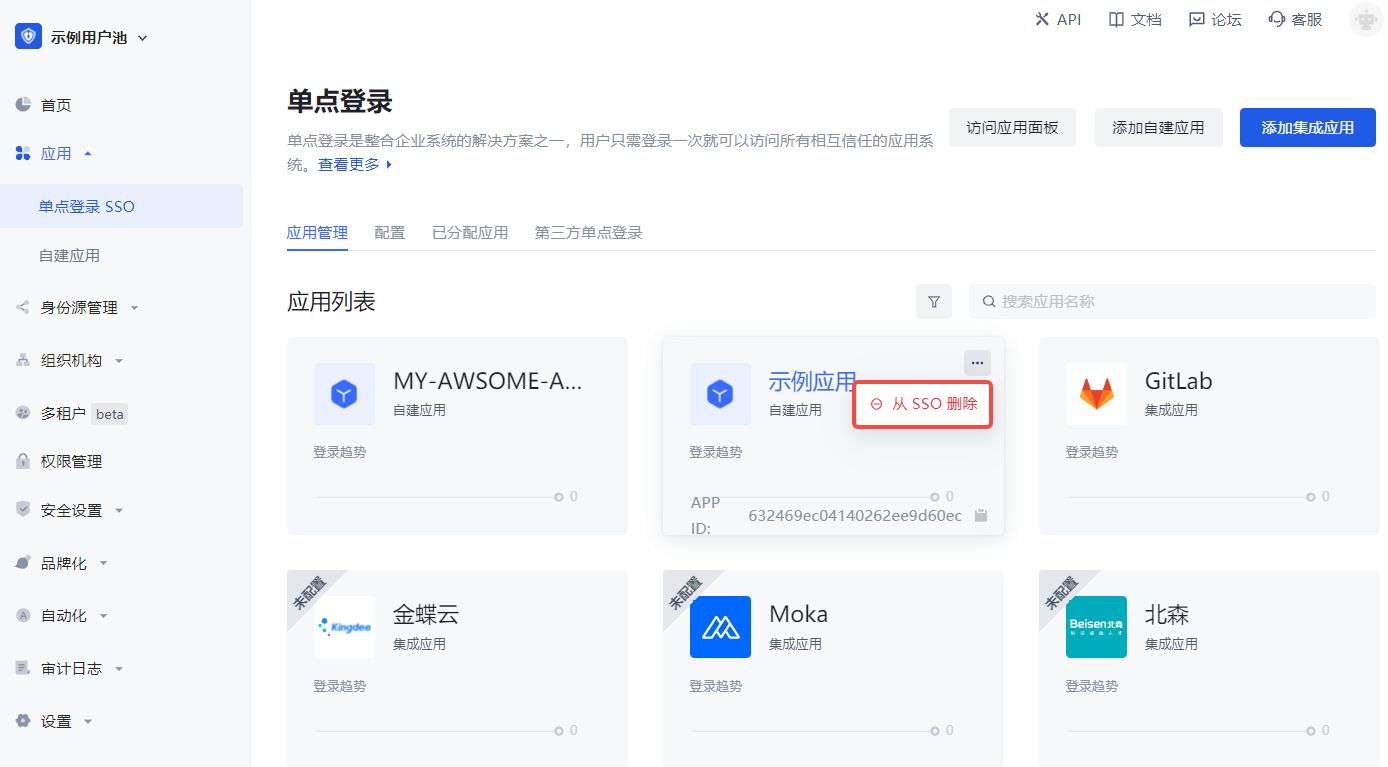Click the 添加集成应用 button
This screenshot has width=1388, height=767.
tap(1307, 128)
